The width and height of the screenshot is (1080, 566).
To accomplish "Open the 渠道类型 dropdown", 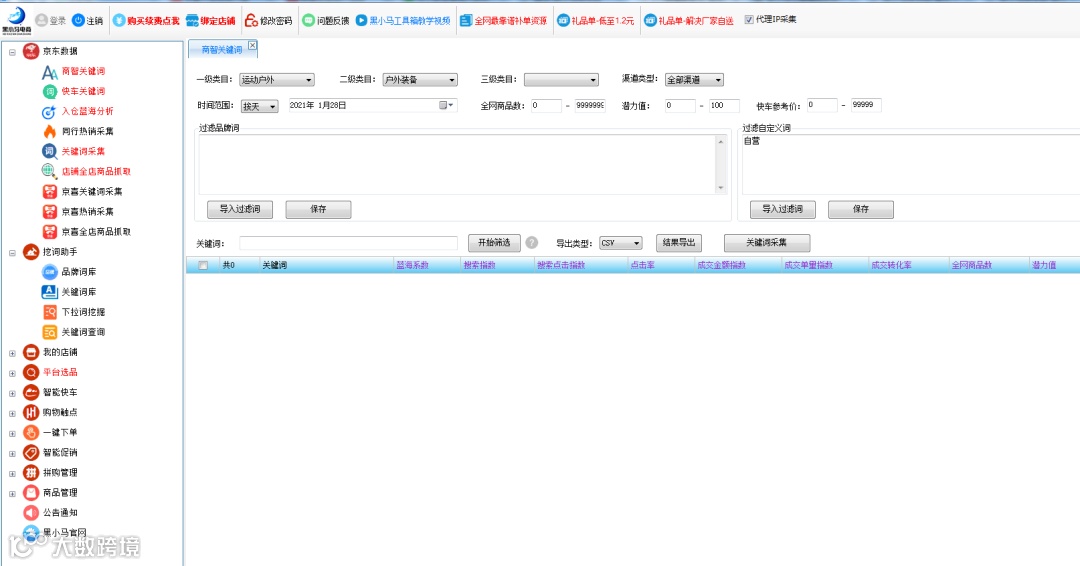I will (x=694, y=80).
